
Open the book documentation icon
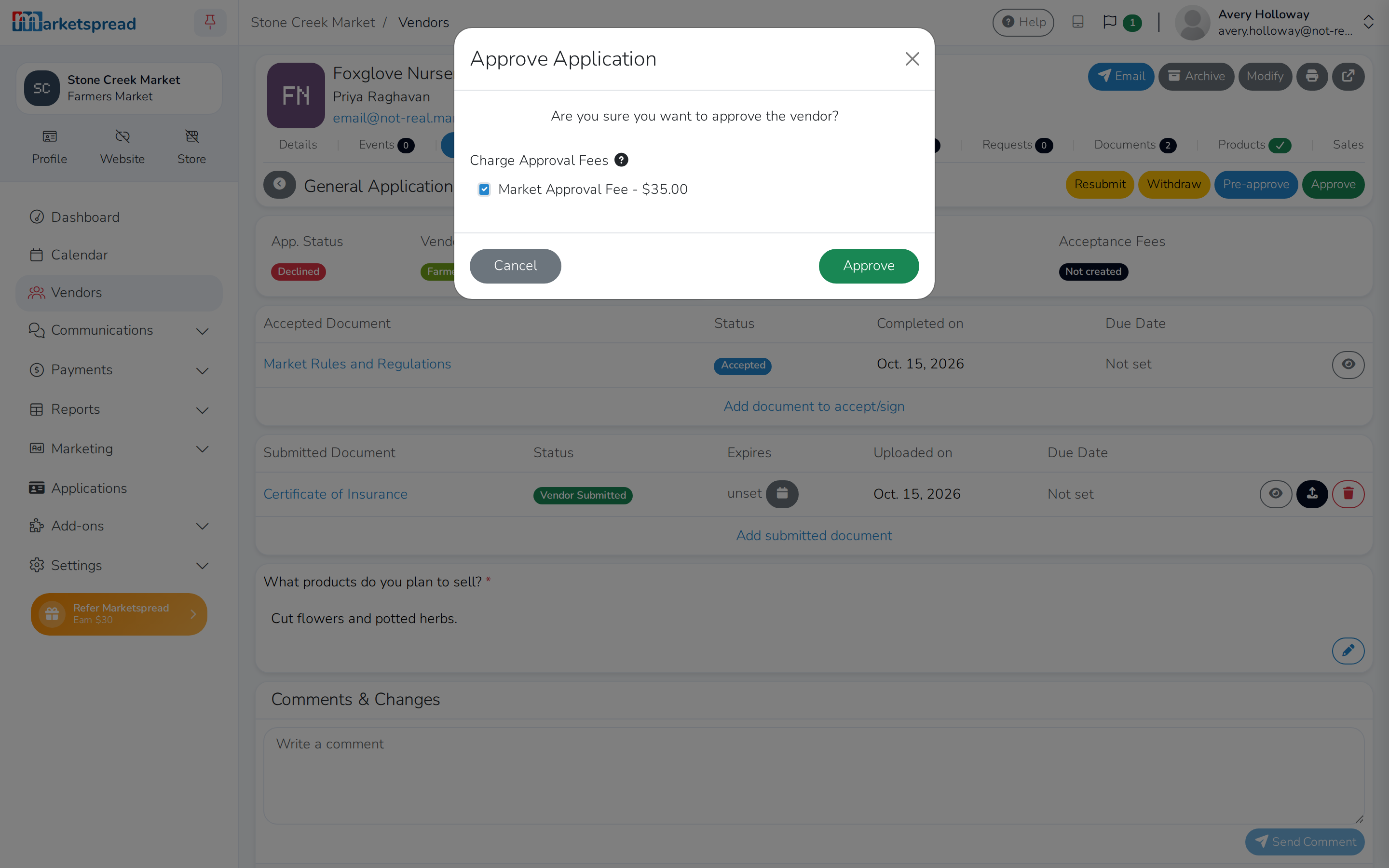(x=1078, y=22)
